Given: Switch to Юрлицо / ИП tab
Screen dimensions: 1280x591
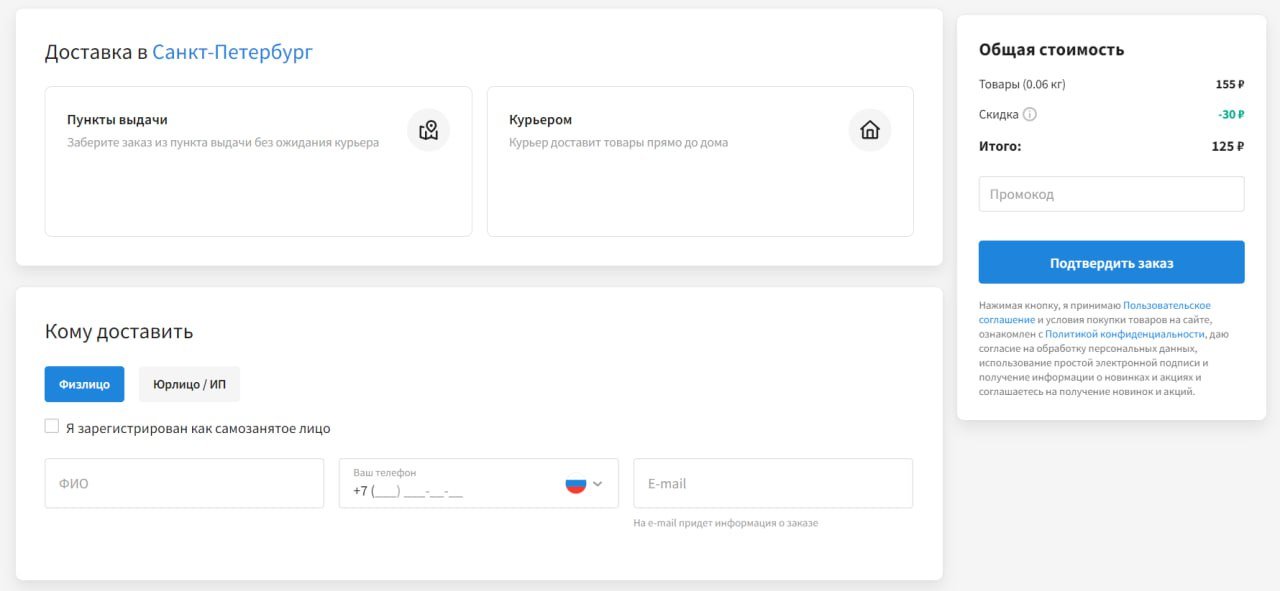Looking at the screenshot, I should click(x=189, y=384).
